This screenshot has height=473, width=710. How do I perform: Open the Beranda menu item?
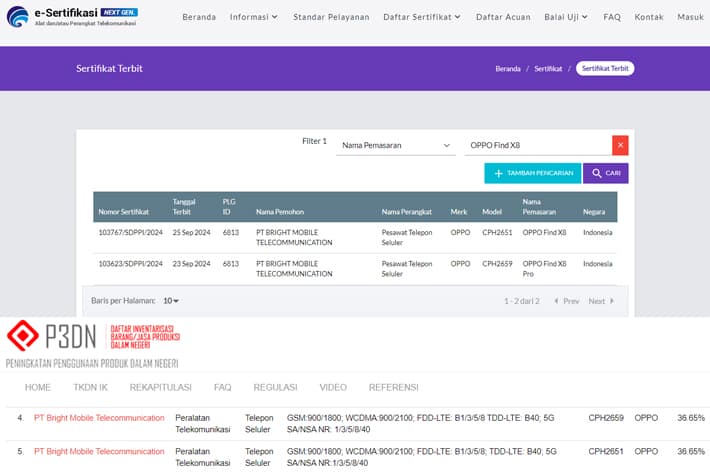(x=199, y=17)
